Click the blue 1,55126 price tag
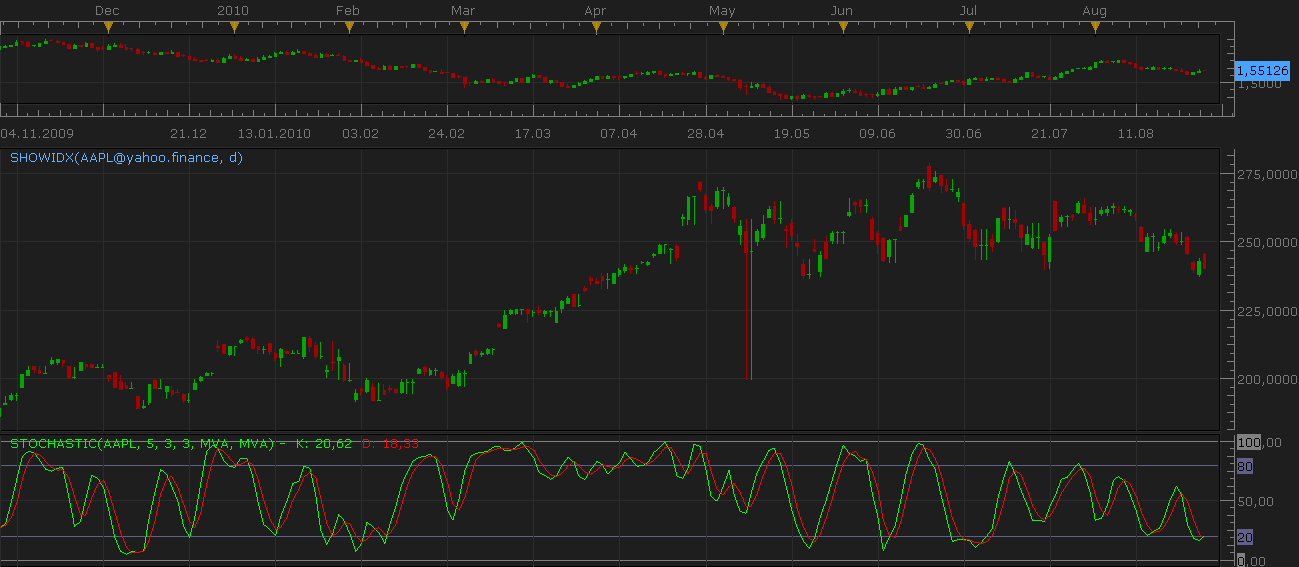The width and height of the screenshot is (1299, 567). 1262,71
